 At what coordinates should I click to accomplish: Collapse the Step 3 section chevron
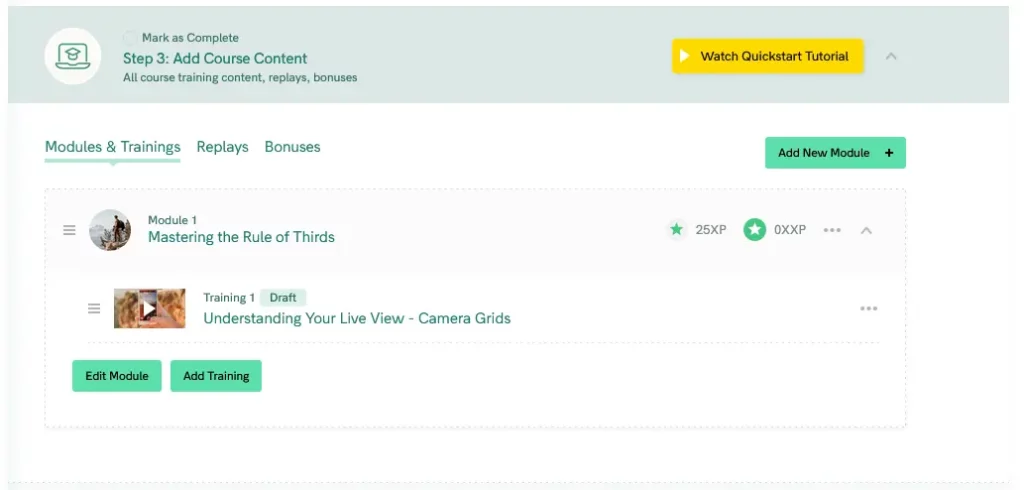pyautogui.click(x=891, y=56)
